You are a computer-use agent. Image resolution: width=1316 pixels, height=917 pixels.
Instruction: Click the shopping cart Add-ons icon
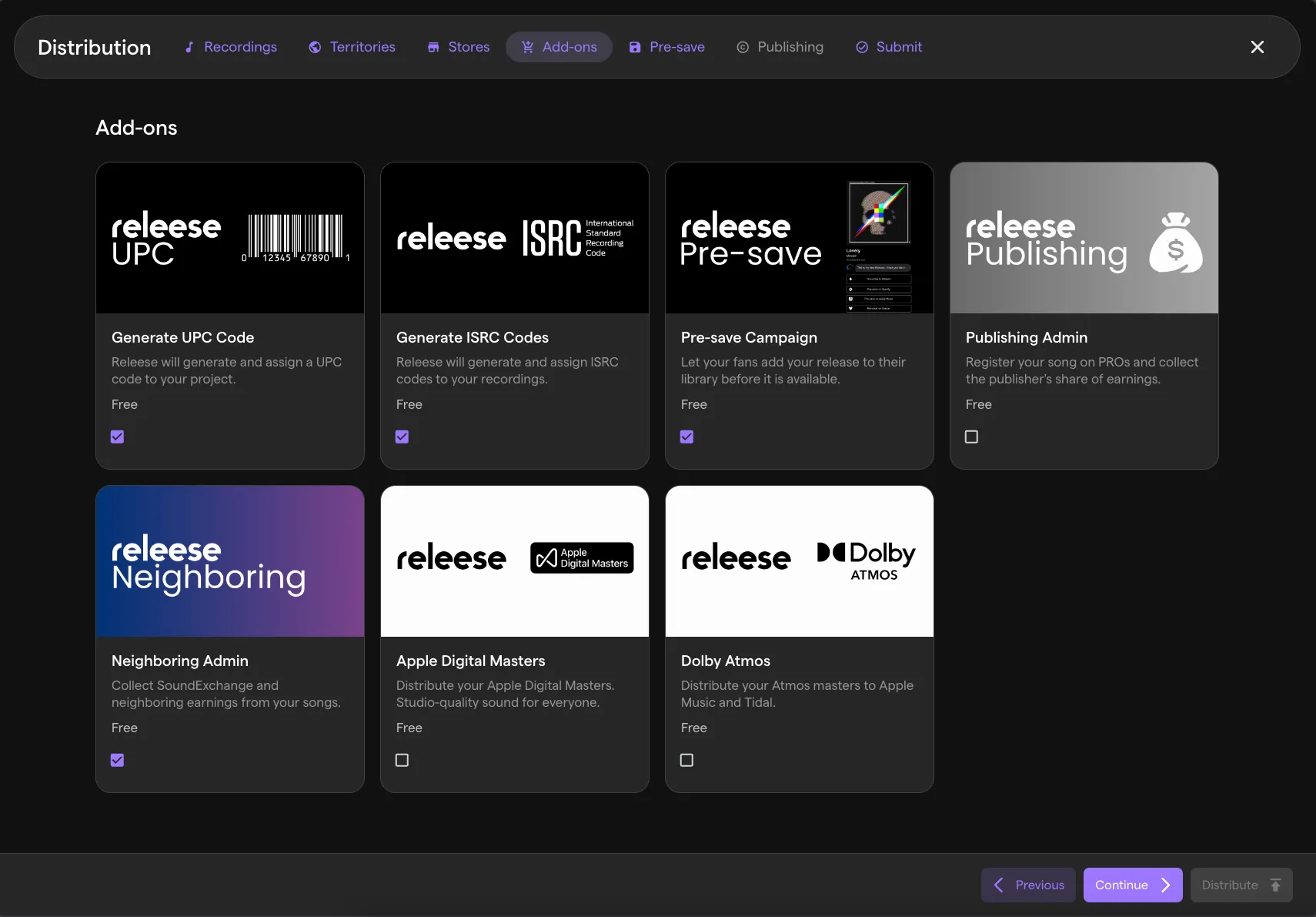[x=527, y=47]
